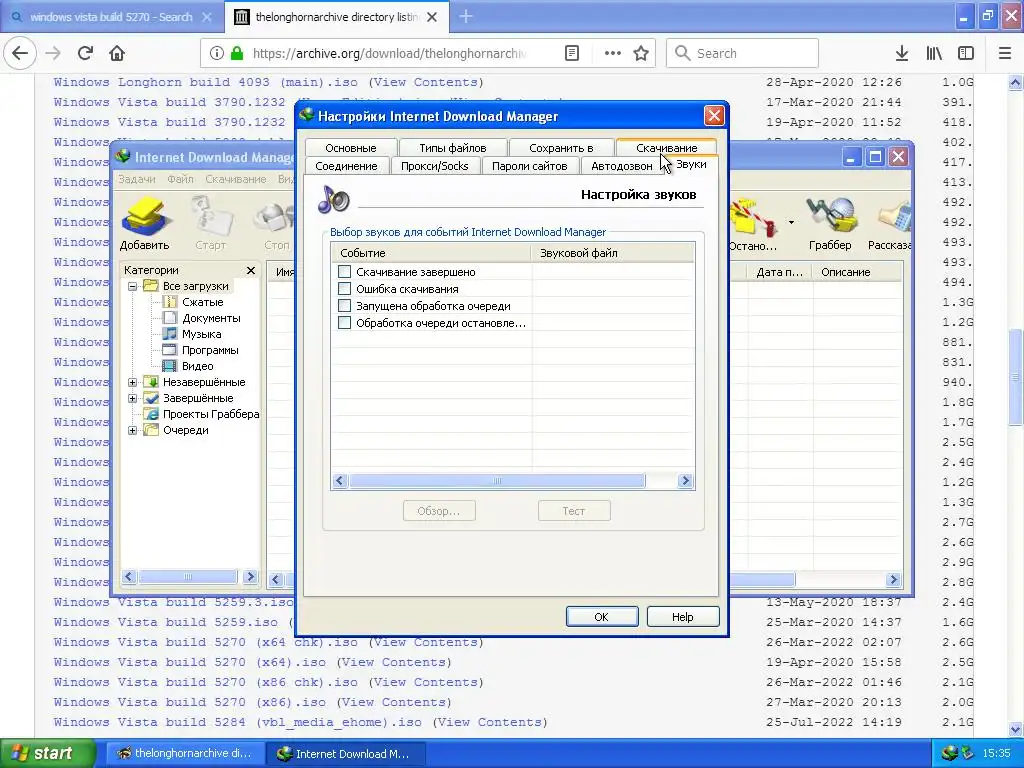
Task: Click thelonghornarchive taskbar button
Action: 185,753
